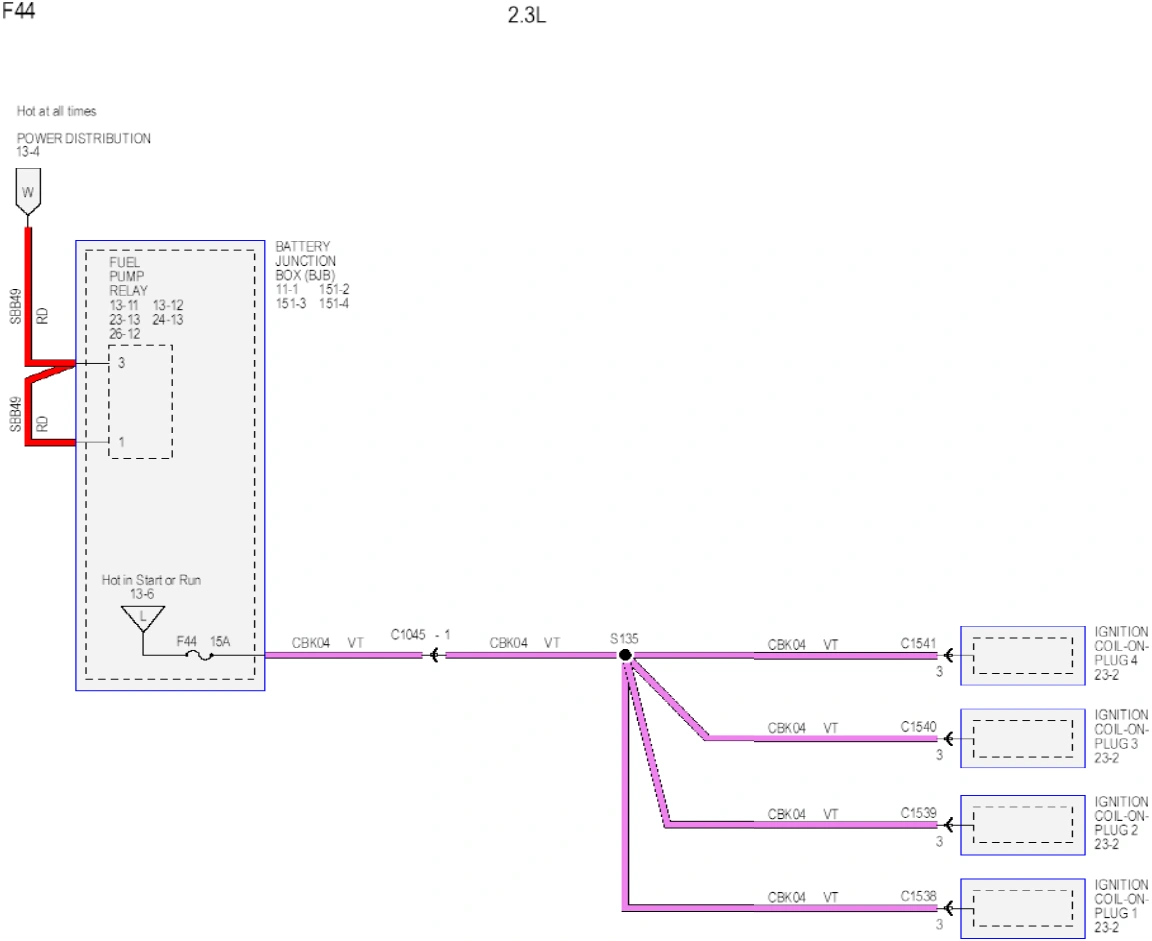Click the 'C1045' connector label
The width and height of the screenshot is (1152, 941).
click(408, 635)
